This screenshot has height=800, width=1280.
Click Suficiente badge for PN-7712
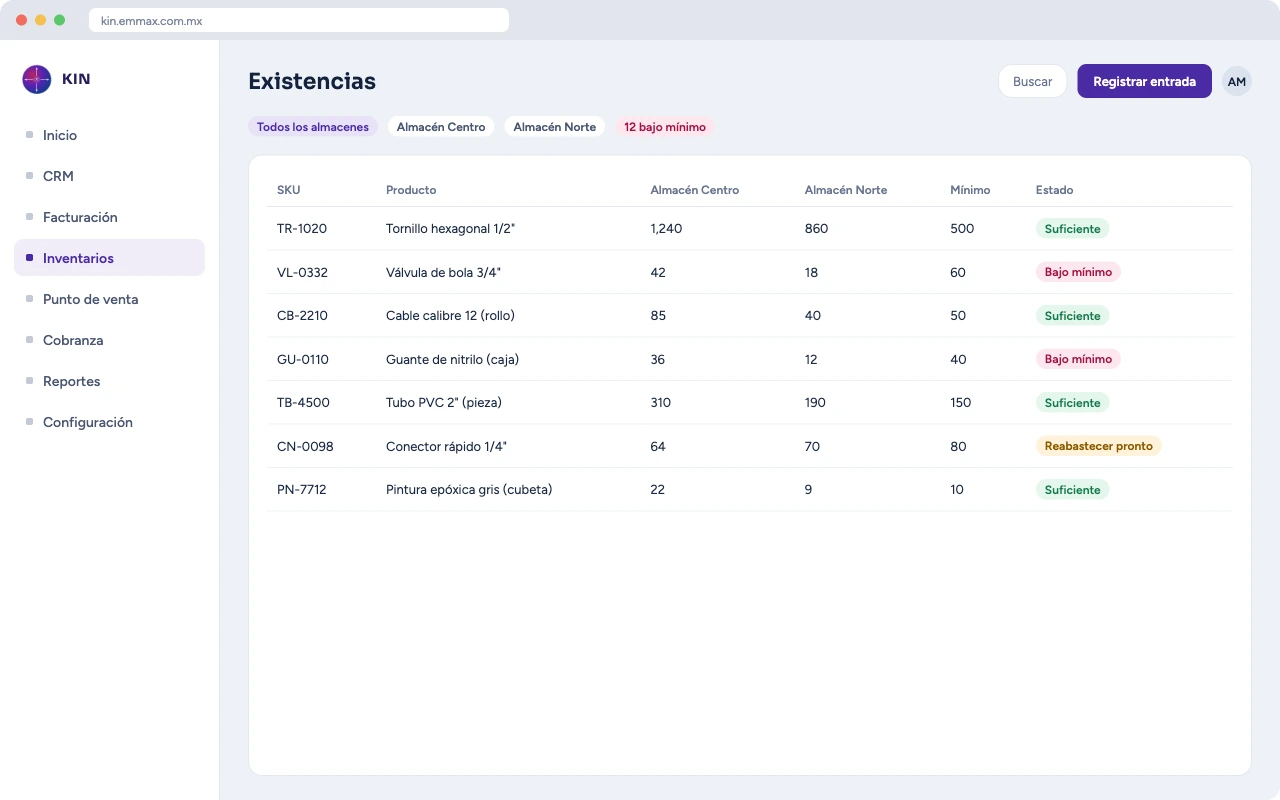pyautogui.click(x=1072, y=490)
